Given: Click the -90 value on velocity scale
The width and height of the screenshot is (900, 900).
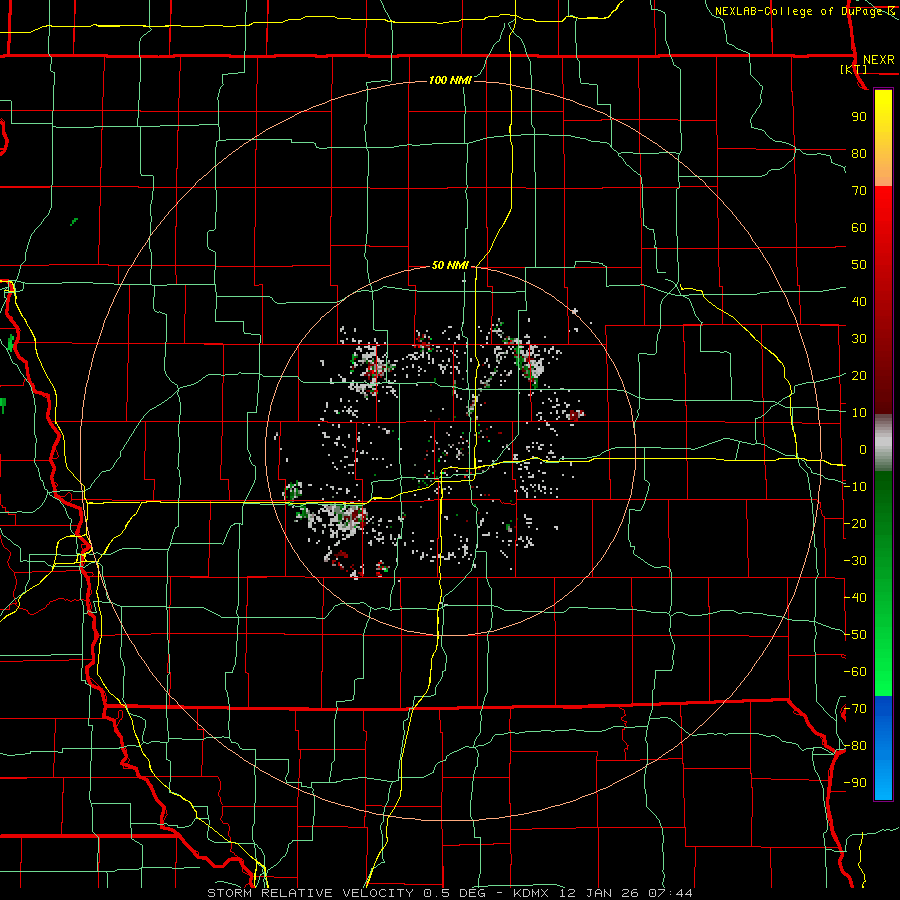Looking at the screenshot, I should pos(855,783).
